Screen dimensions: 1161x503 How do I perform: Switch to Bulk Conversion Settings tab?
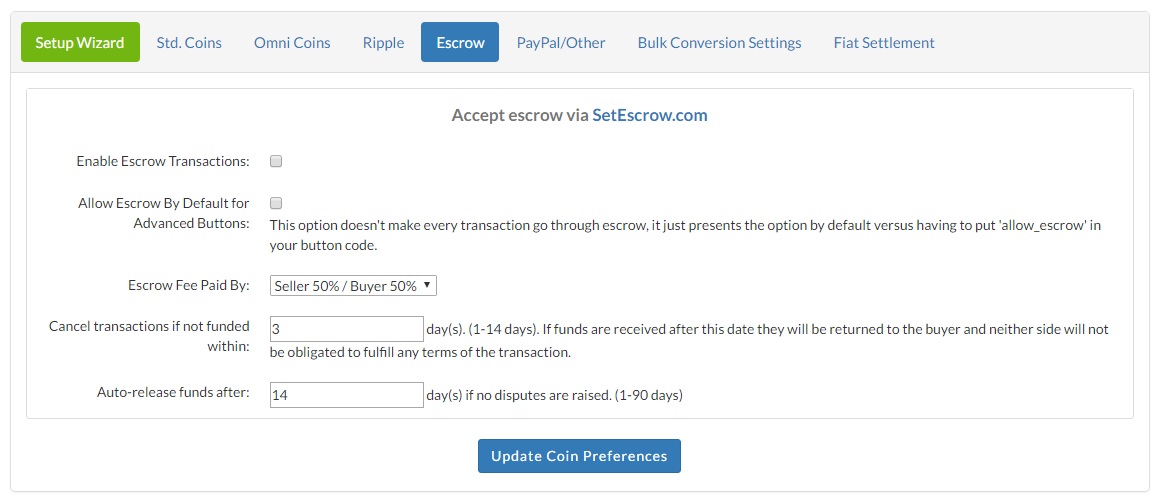click(x=719, y=43)
